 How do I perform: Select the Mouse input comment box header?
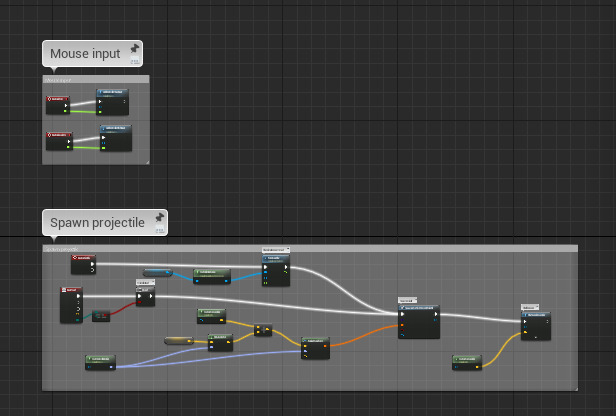click(x=95, y=79)
